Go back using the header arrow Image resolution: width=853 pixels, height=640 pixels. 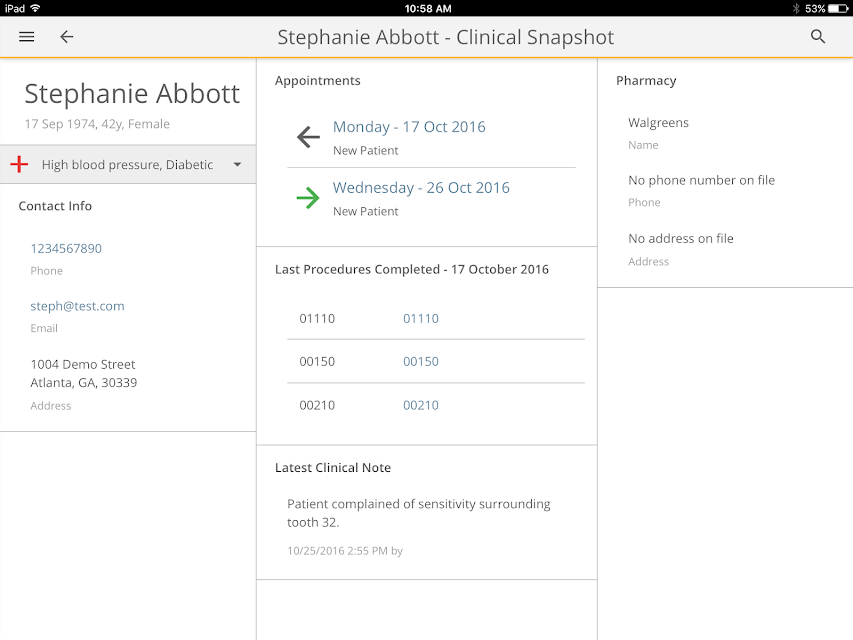click(66, 36)
